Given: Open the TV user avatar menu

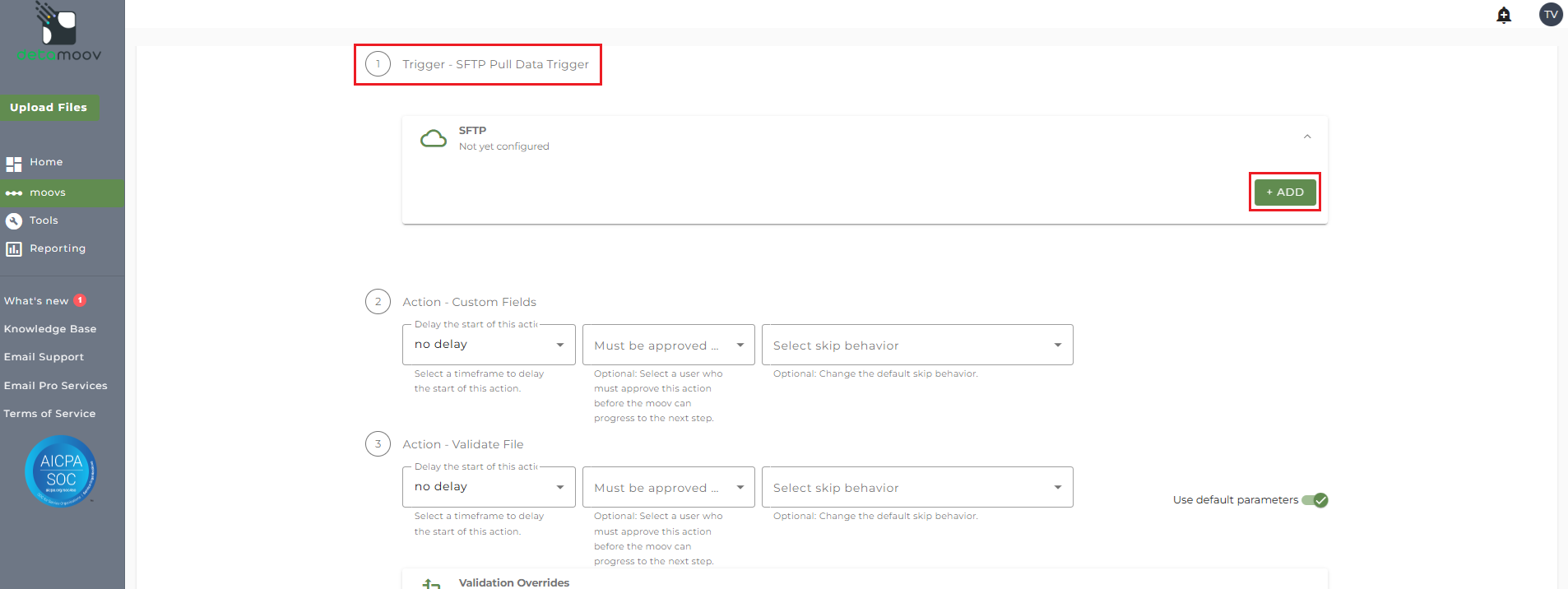Looking at the screenshot, I should (x=1551, y=14).
